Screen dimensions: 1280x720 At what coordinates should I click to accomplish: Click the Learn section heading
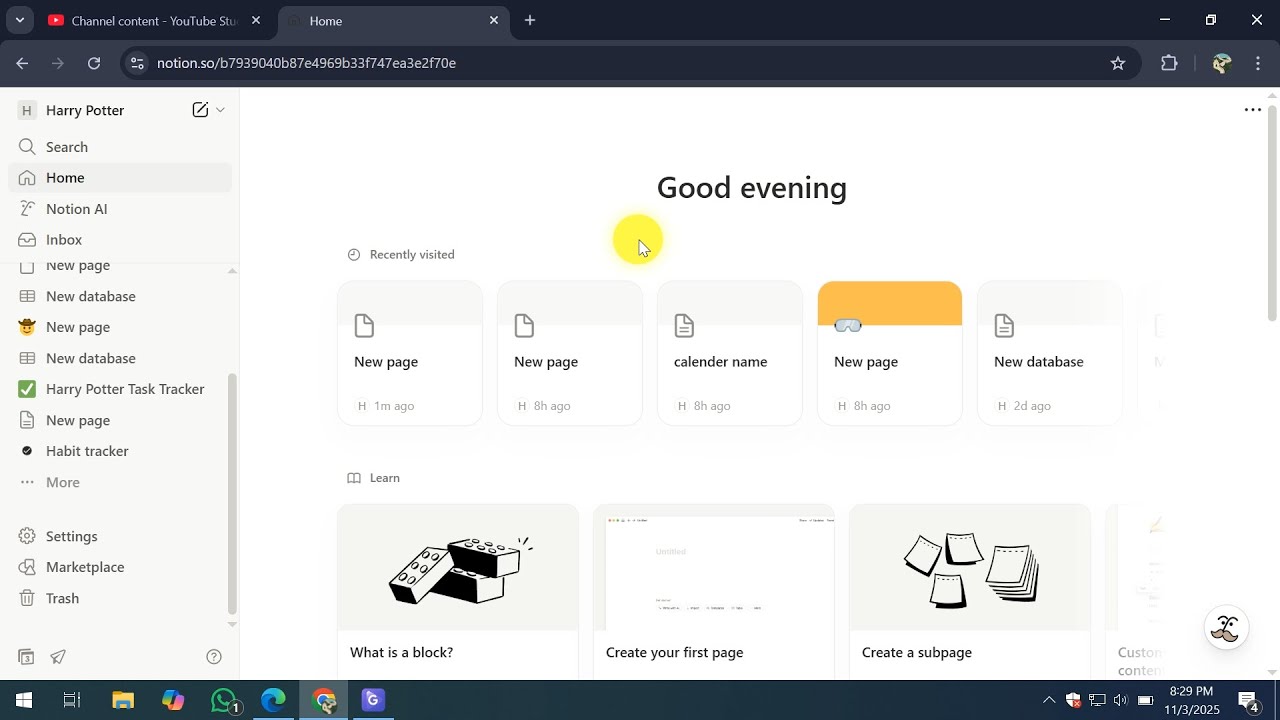pos(384,478)
